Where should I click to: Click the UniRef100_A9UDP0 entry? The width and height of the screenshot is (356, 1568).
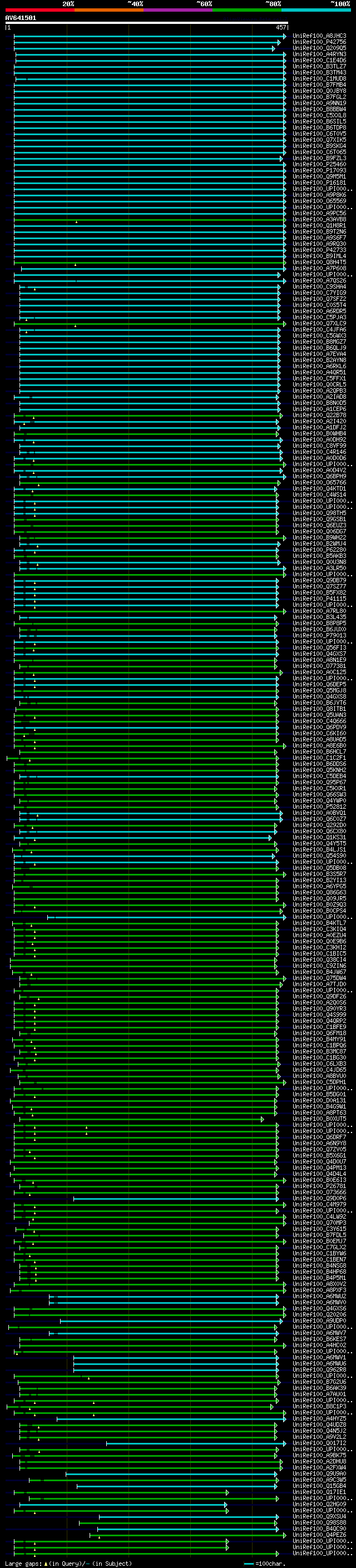tap(319, 1321)
